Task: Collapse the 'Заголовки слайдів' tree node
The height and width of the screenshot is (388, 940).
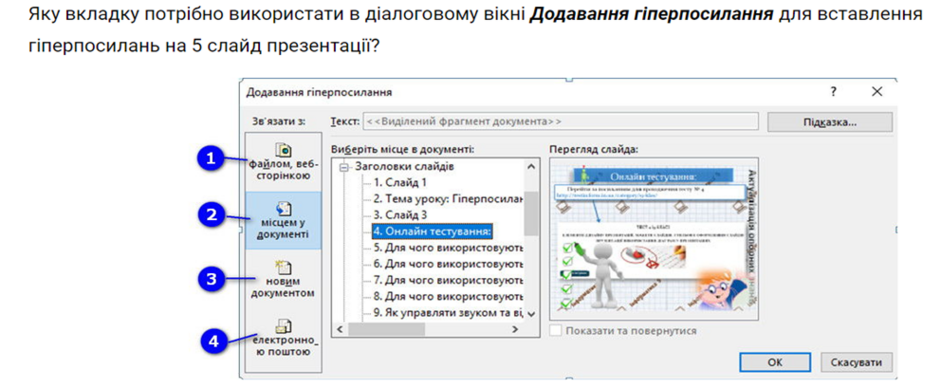Action: pos(344,167)
